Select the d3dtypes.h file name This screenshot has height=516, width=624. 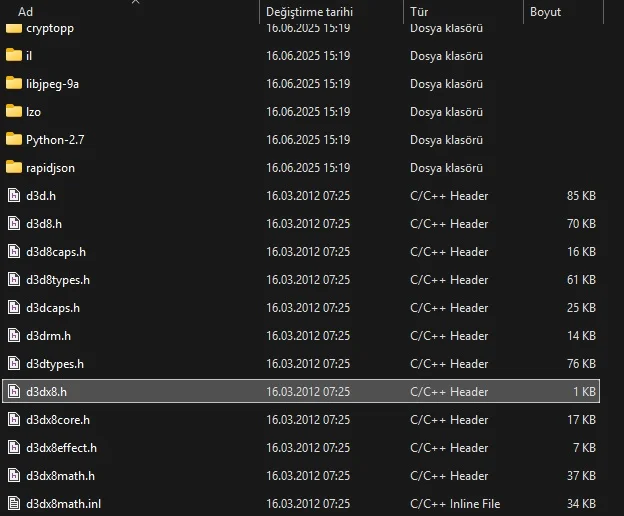55,364
